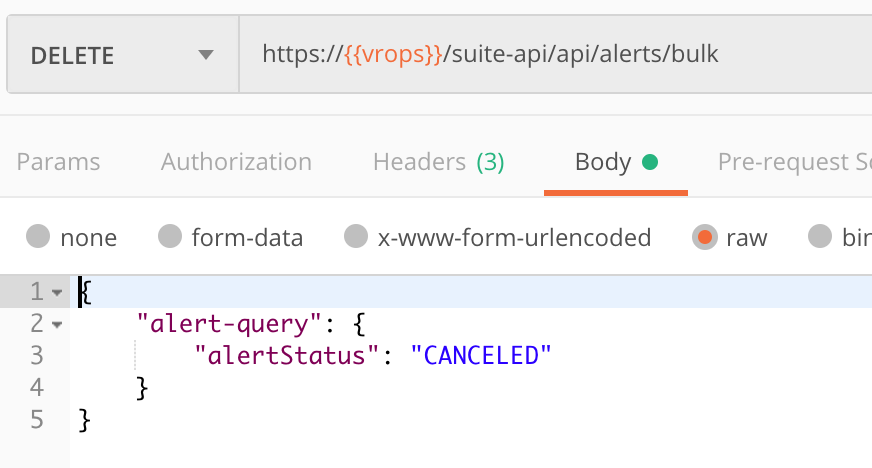Open the DELETE method dropdown arrow
This screenshot has height=468, width=872.
[x=206, y=54]
